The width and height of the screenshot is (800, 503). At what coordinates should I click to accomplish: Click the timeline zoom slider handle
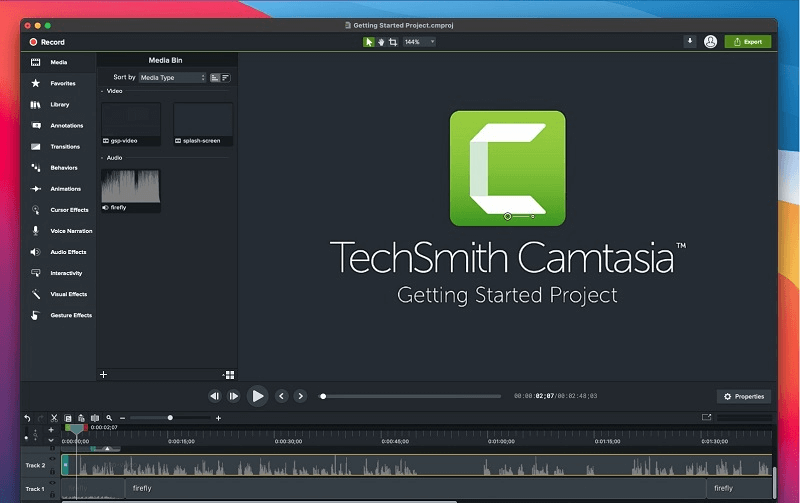(x=170, y=418)
